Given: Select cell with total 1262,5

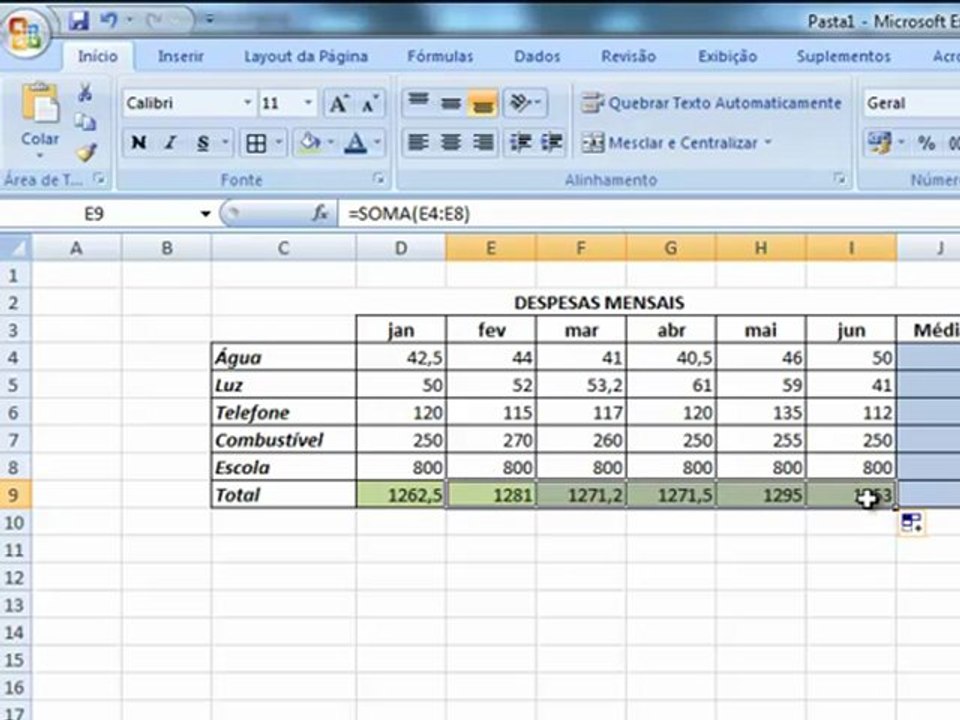Looking at the screenshot, I should tap(401, 495).
